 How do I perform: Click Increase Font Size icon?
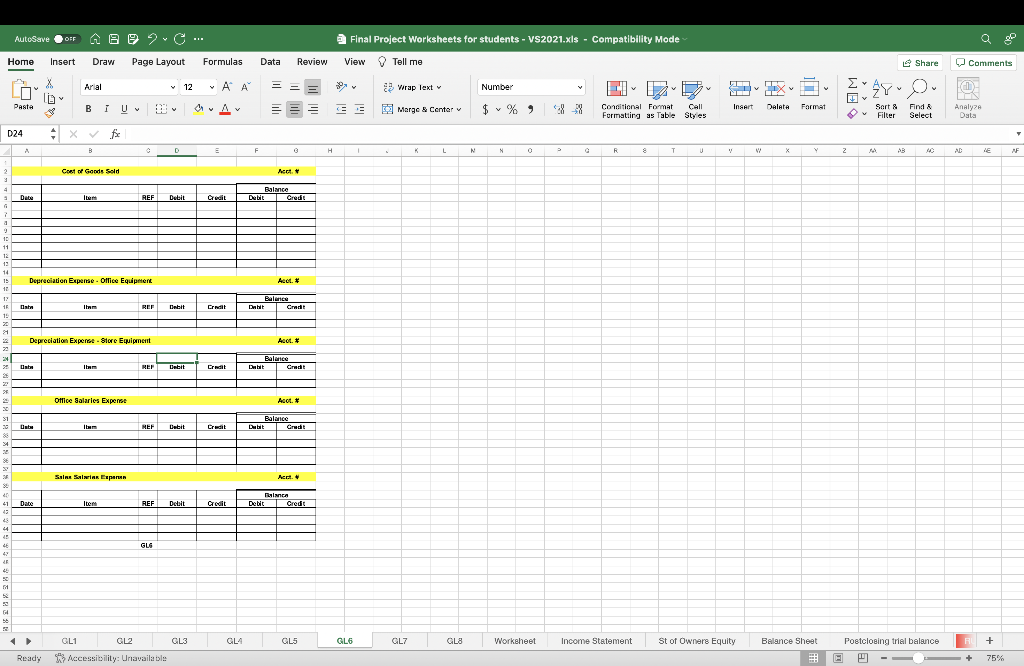pos(227,87)
